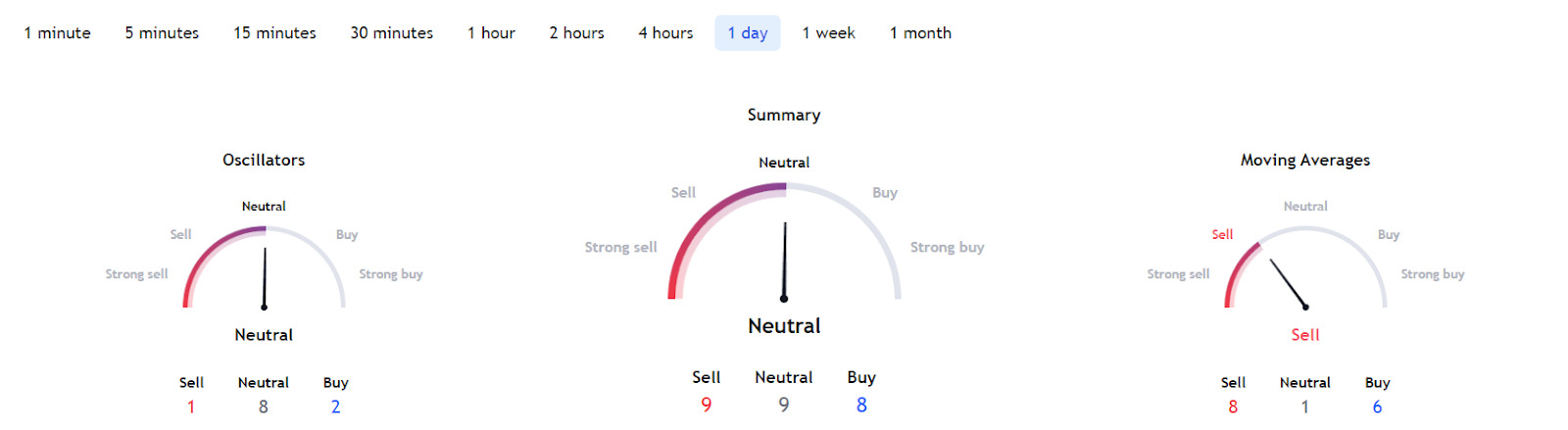Image resolution: width=1568 pixels, height=430 pixels.
Task: Switch to the 1 week timeframe
Action: (828, 33)
